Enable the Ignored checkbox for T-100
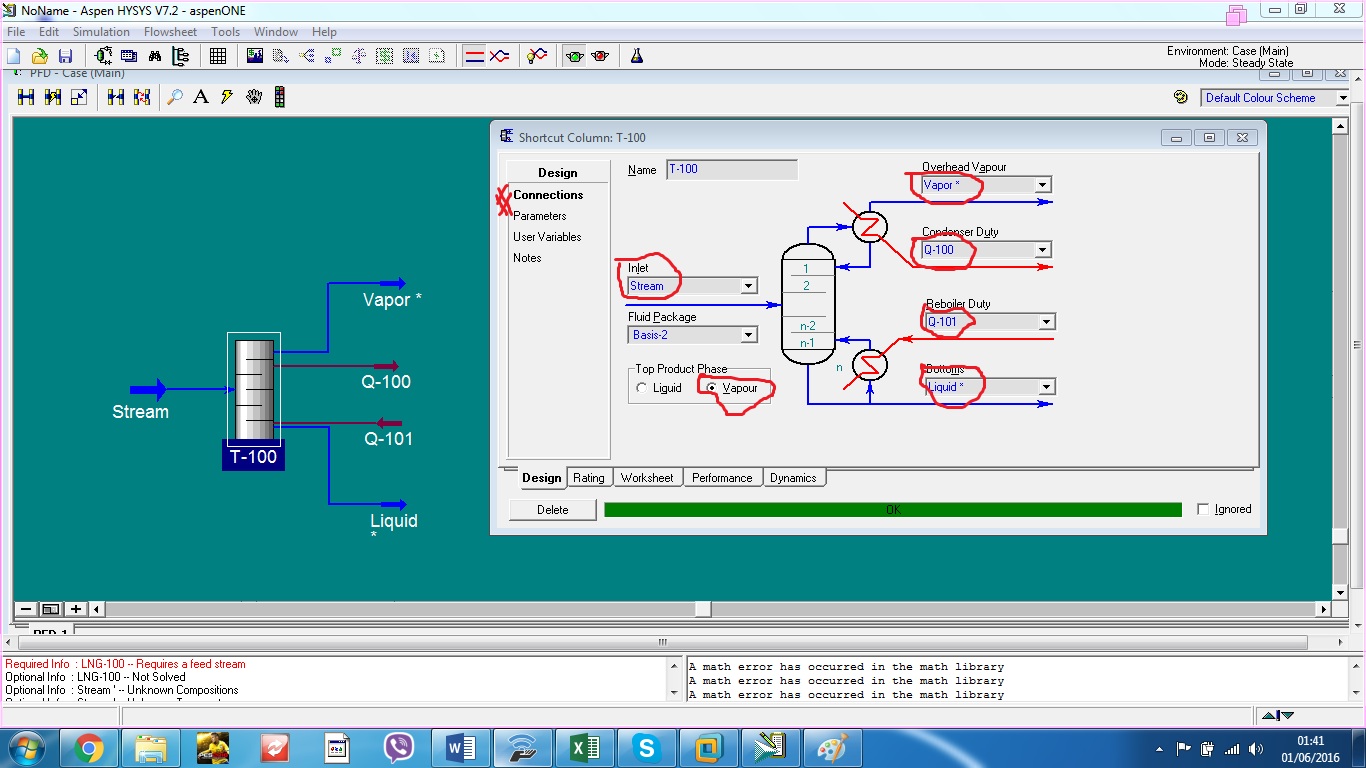 coord(1203,509)
